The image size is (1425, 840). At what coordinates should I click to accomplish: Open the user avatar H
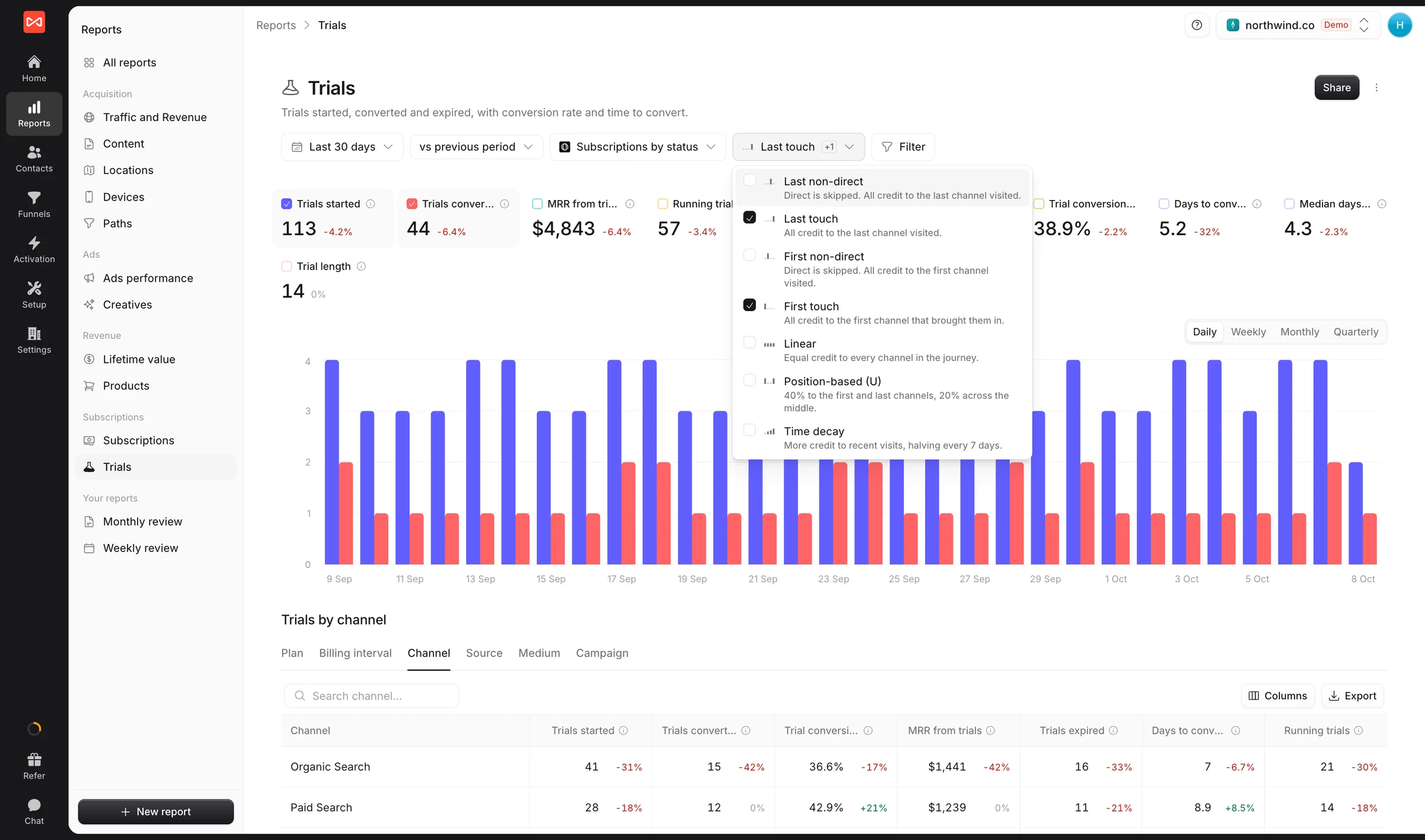[x=1399, y=25]
